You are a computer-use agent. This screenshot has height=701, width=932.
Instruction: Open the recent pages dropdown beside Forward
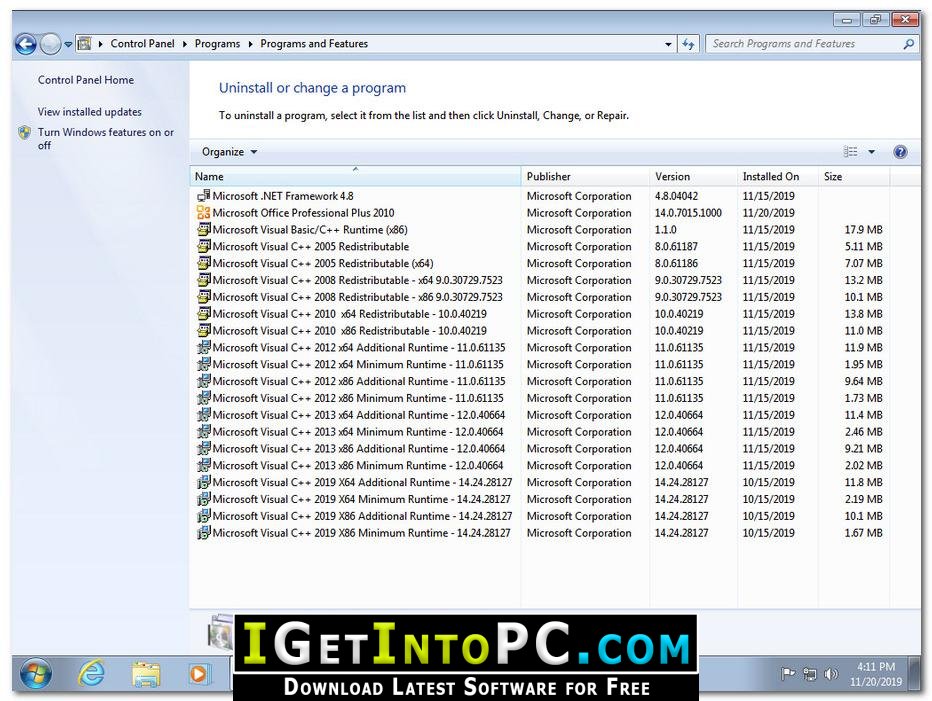pos(68,44)
